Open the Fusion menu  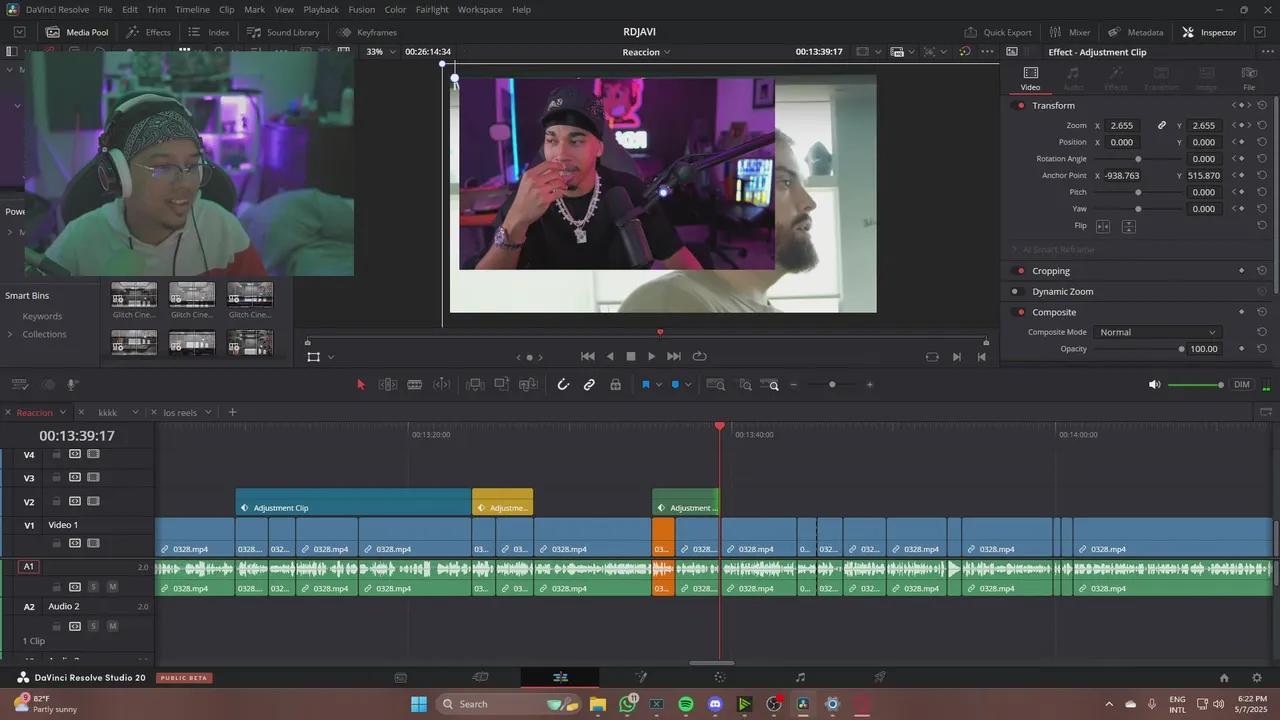[x=362, y=9]
